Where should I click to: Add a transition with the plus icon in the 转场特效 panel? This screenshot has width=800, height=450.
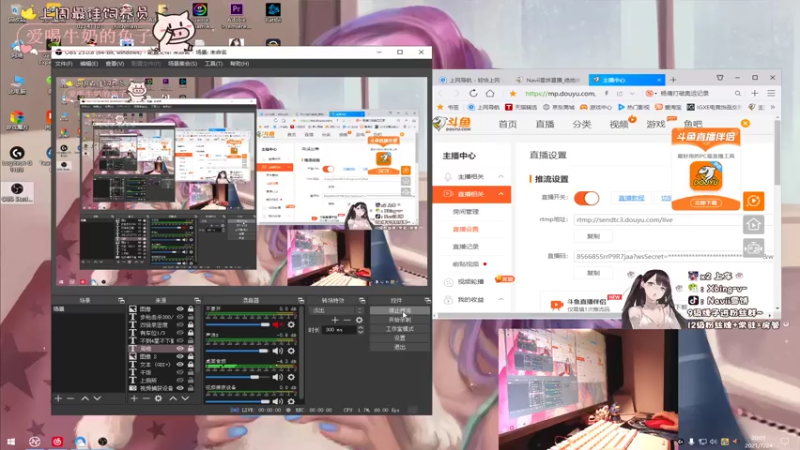pos(335,320)
